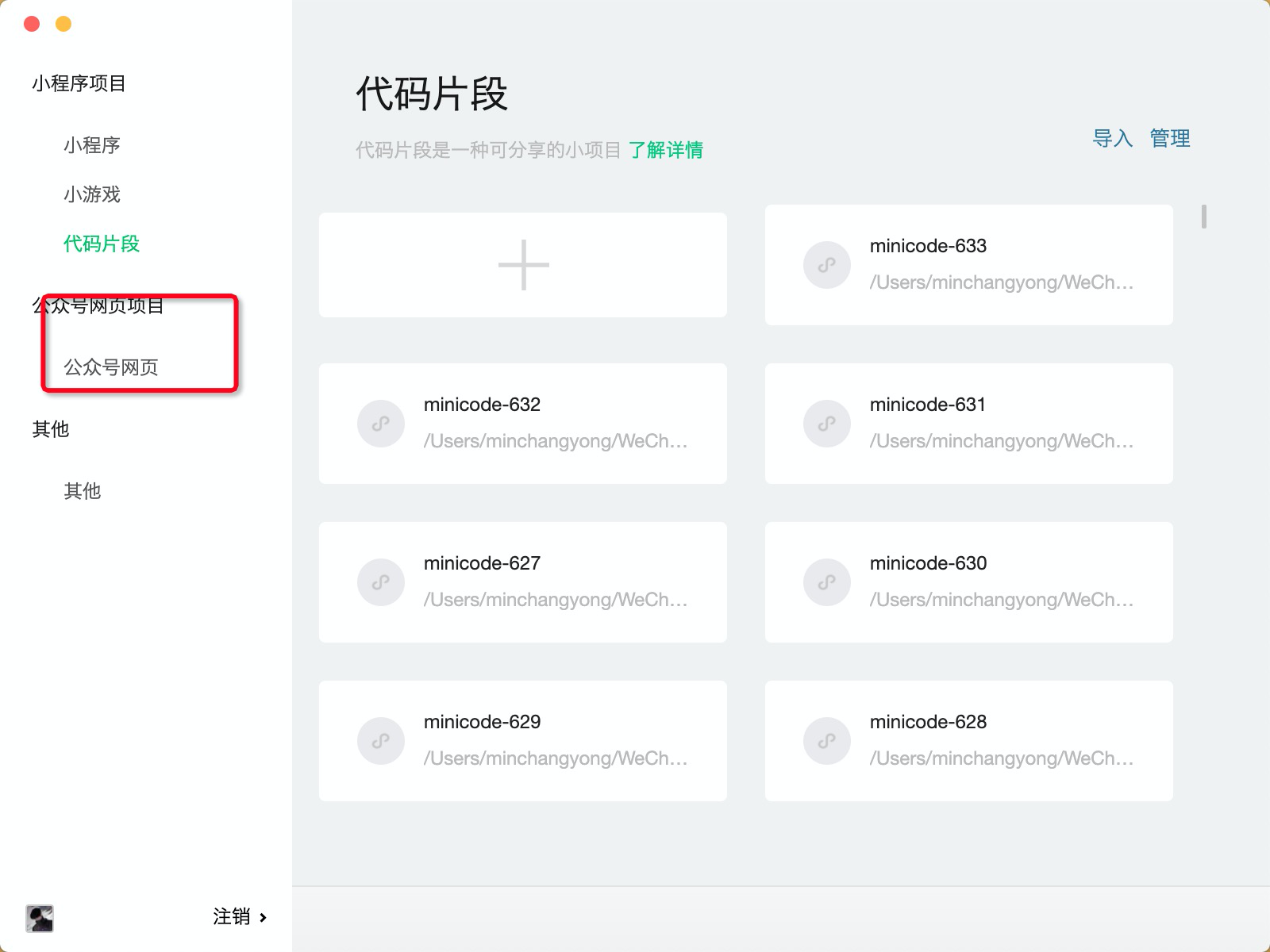Open the minicode-627 snippet title
The height and width of the screenshot is (952, 1270).
click(482, 563)
